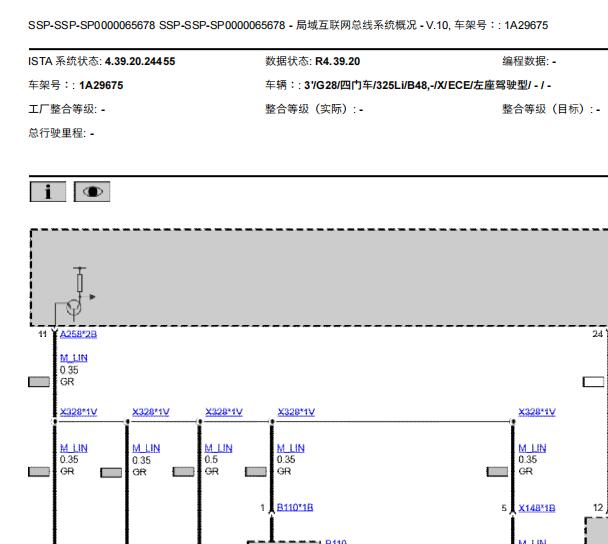
Task: Select ISTA system version 4.39.20.24455
Action: 140,61
